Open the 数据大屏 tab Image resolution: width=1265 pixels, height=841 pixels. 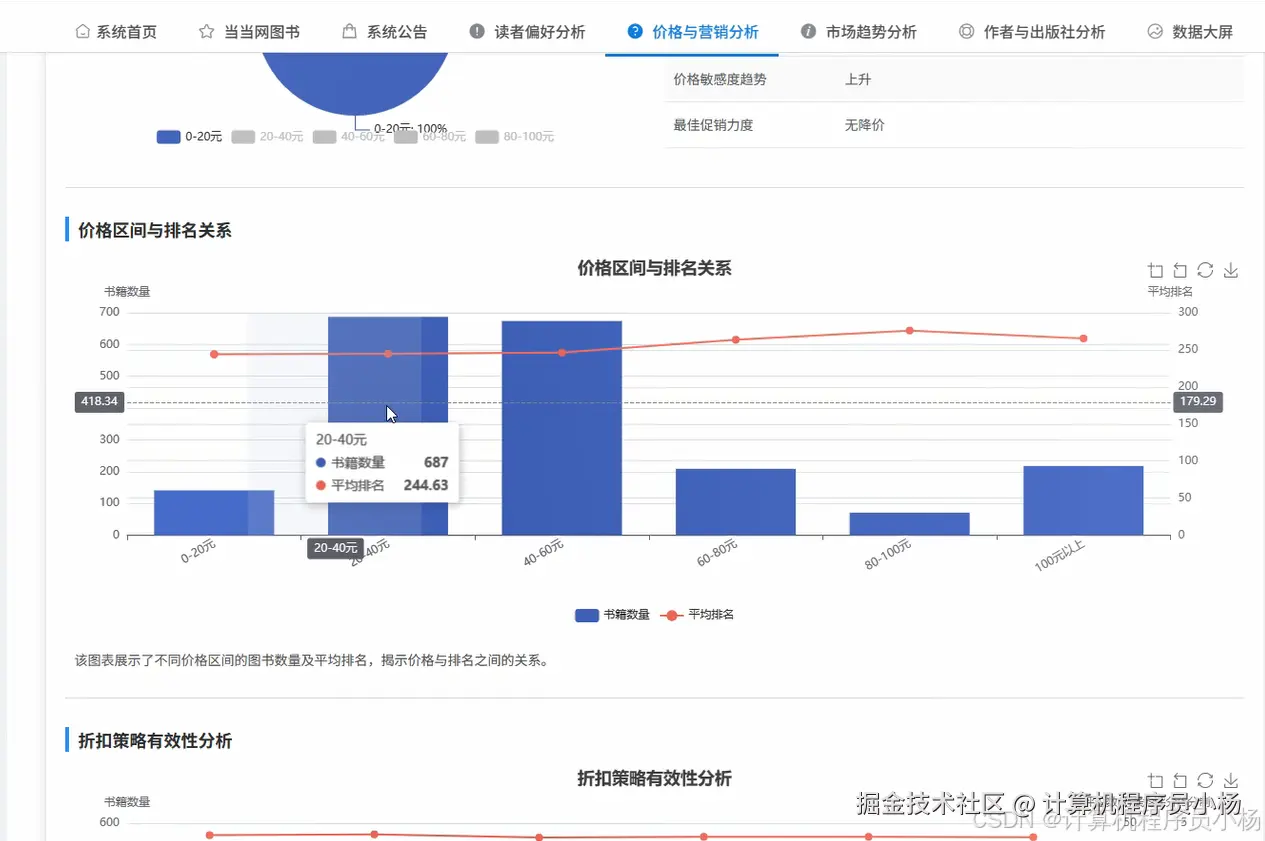pos(1190,32)
